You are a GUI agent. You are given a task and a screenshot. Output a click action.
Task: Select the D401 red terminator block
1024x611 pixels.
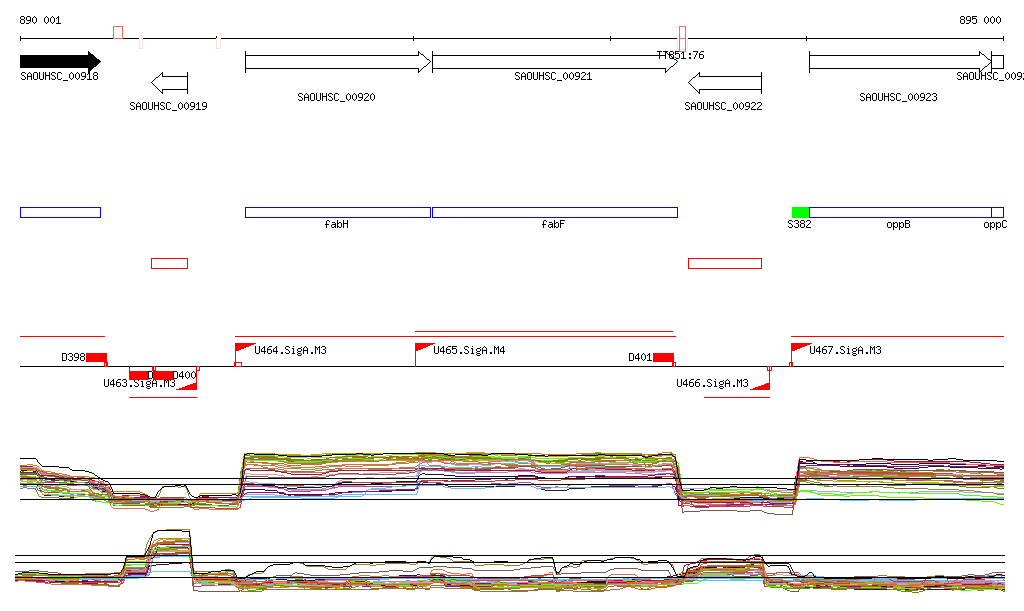664,358
